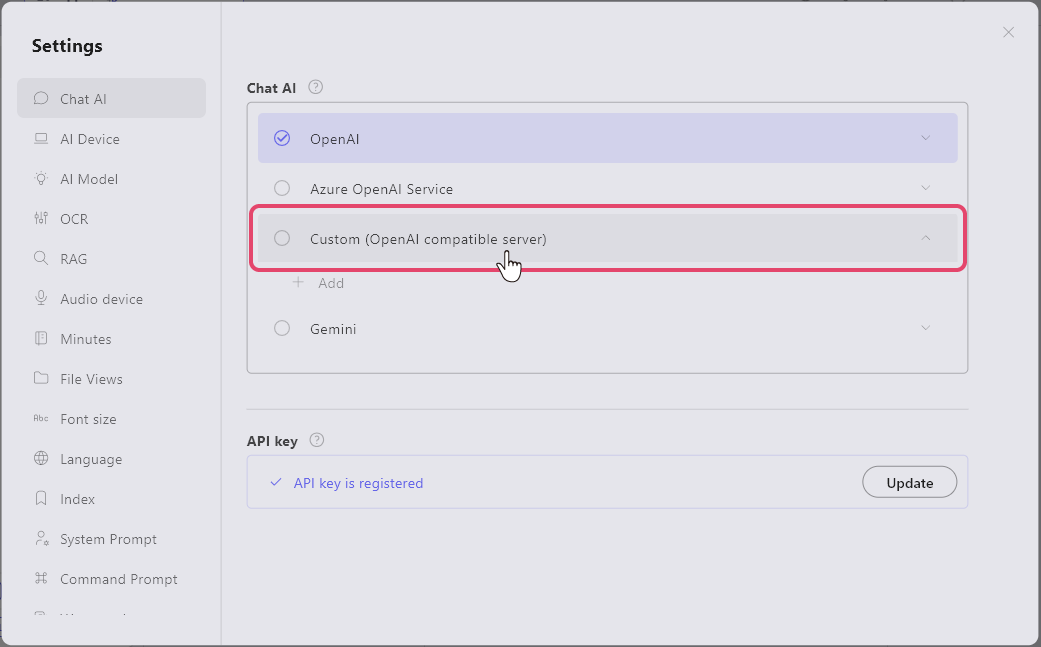Click the OCR sliders icon in sidebar
Screen dimensions: 1041x647
click(x=41, y=219)
